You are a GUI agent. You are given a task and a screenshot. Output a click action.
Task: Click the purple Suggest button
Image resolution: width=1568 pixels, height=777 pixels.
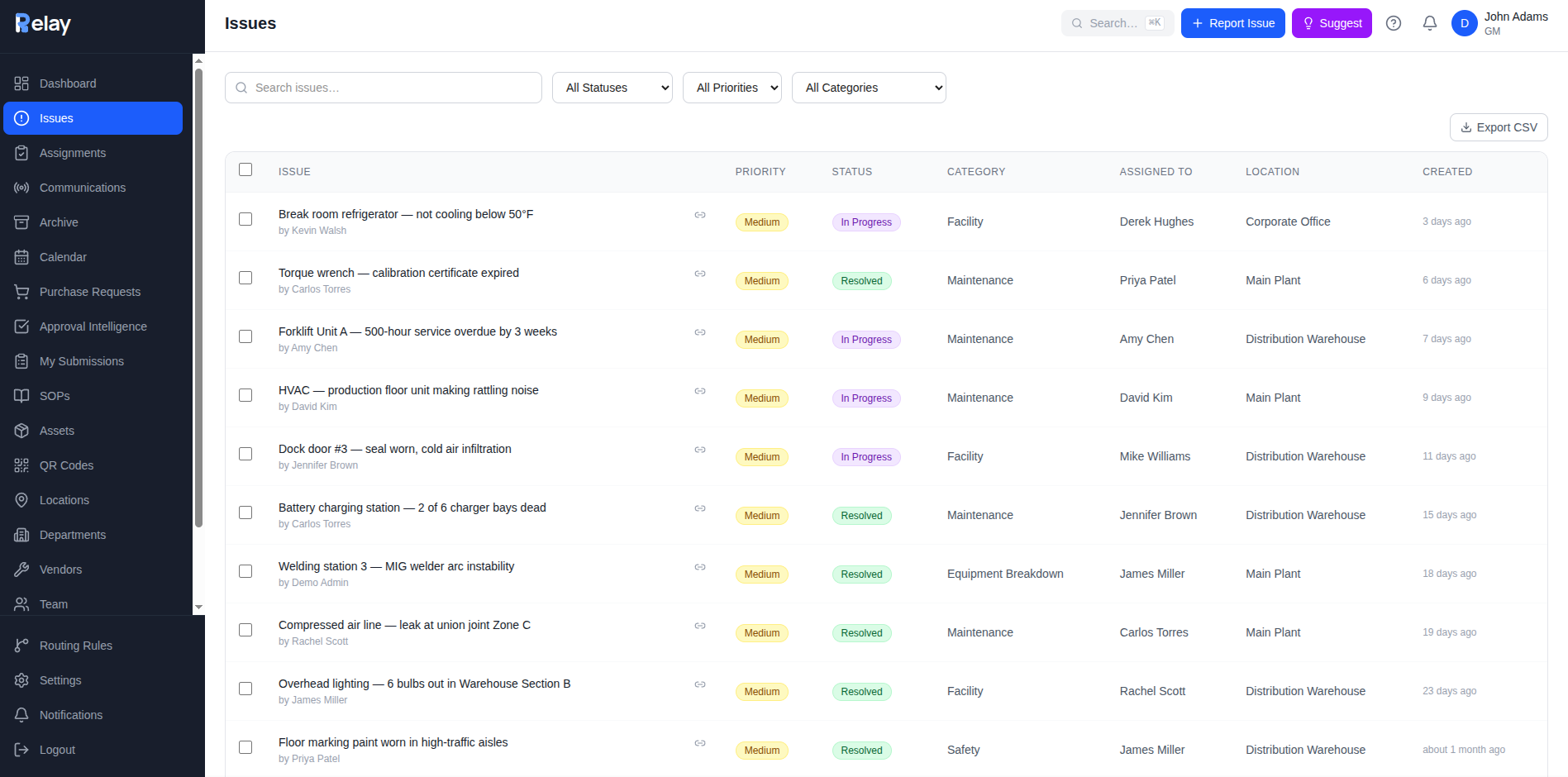1332,23
